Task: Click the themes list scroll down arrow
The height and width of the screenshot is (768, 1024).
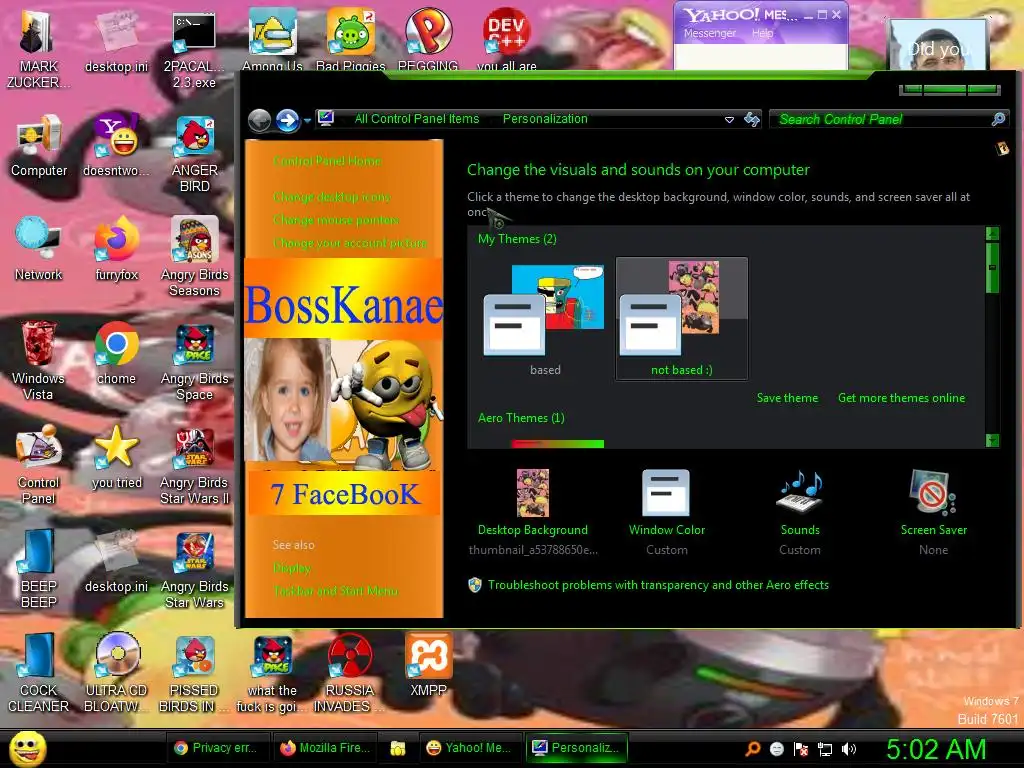Action: (992, 440)
